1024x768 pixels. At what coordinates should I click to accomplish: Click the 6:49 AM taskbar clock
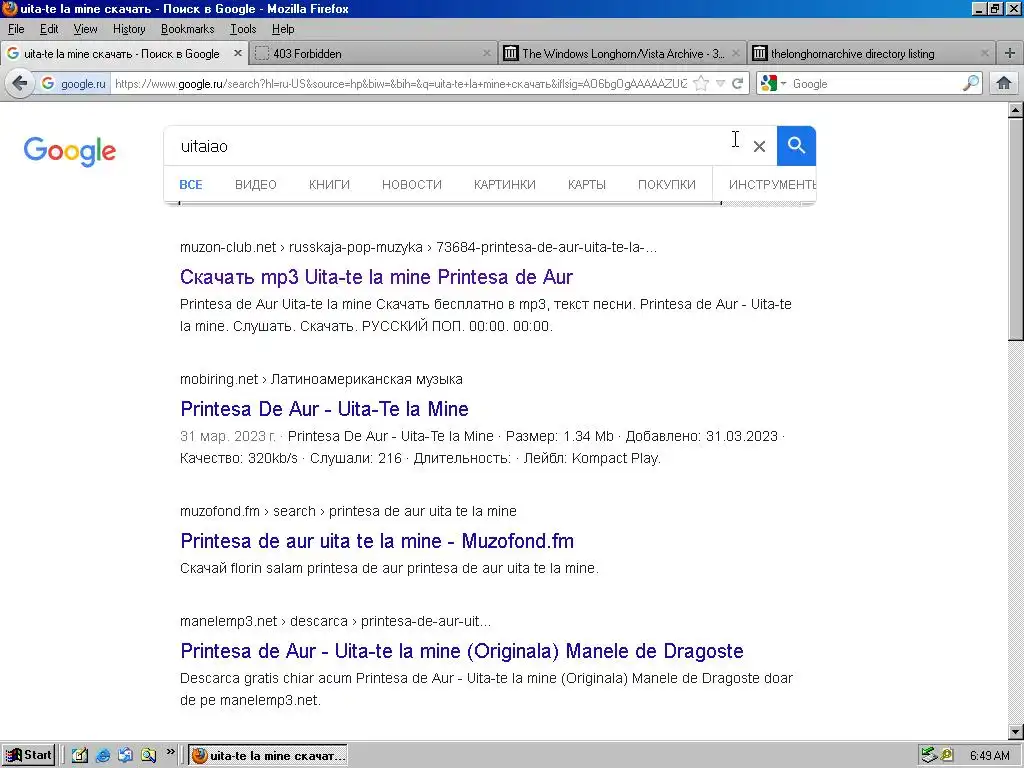click(x=989, y=756)
